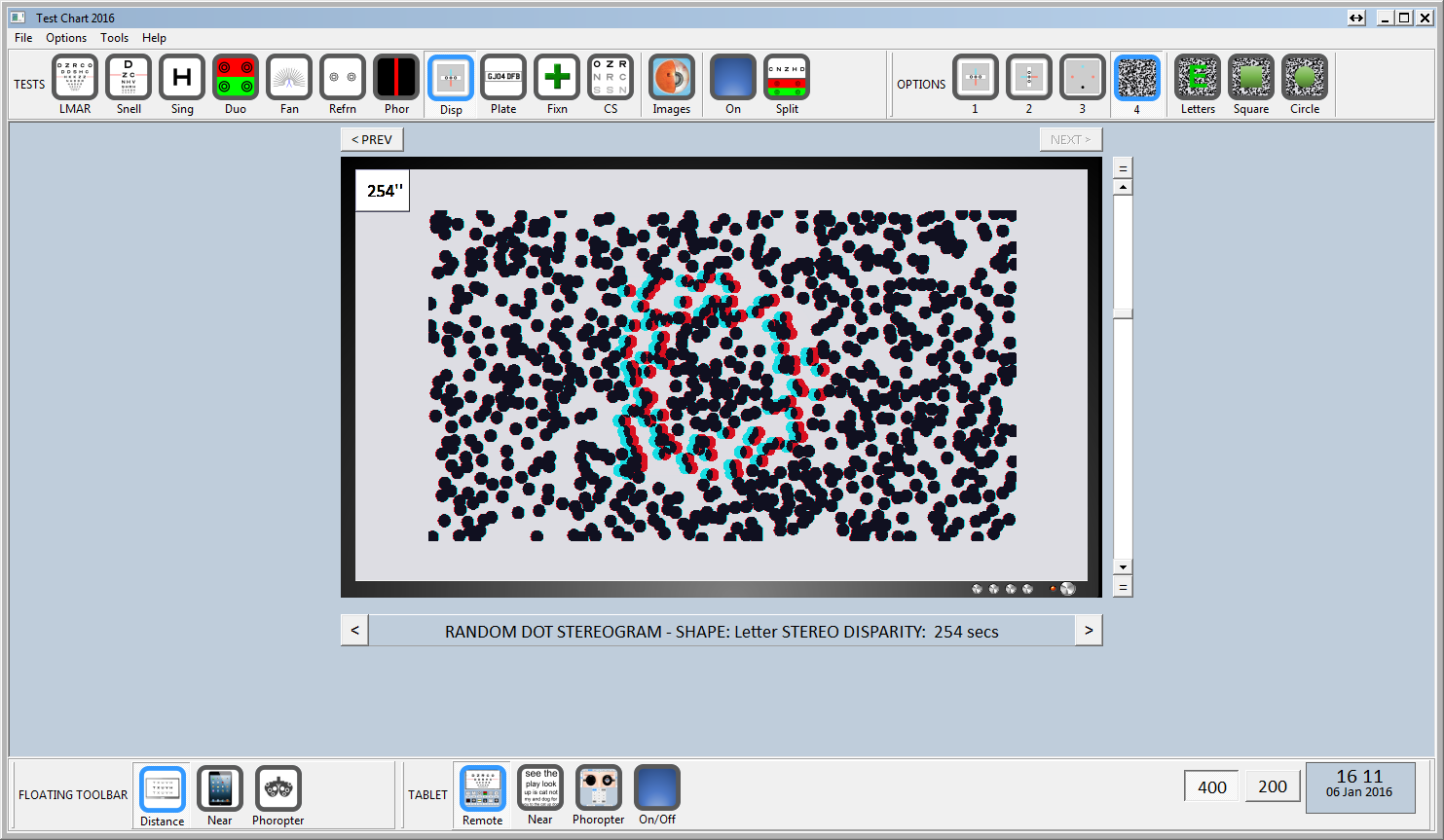This screenshot has width=1444, height=840.
Task: Select the Fixation cross test
Action: point(557,78)
